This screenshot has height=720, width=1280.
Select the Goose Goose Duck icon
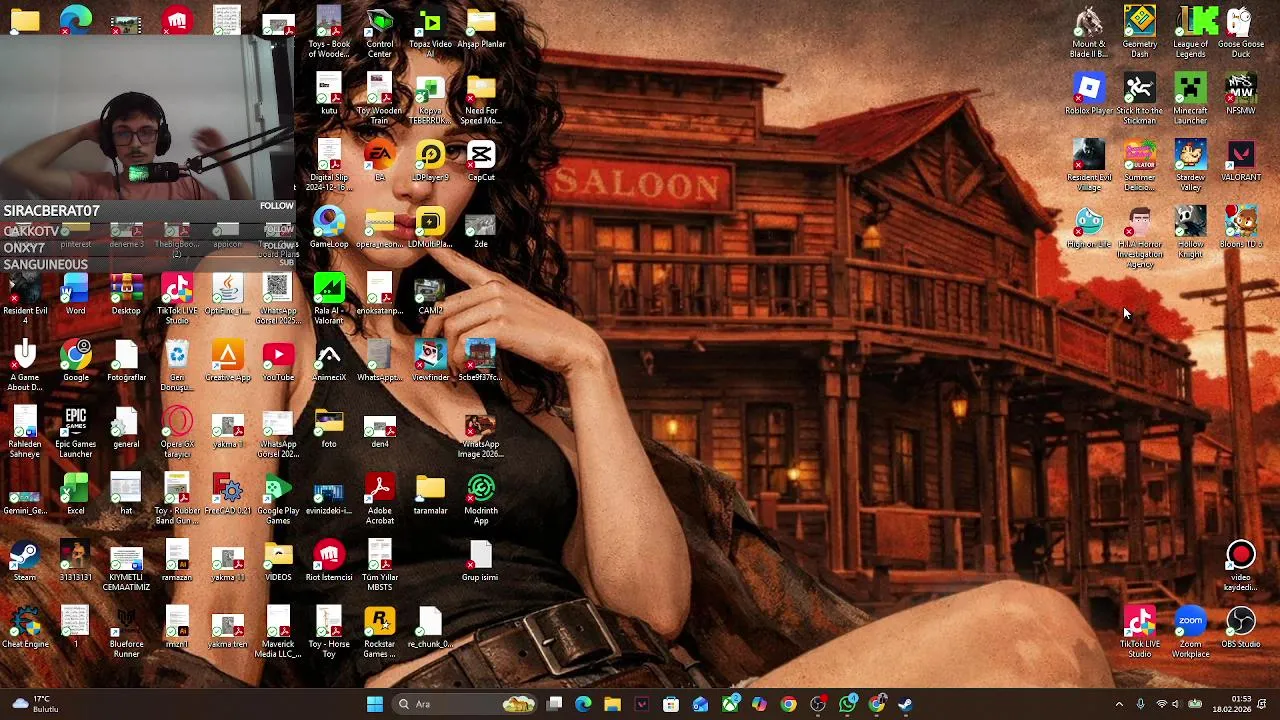1241,31
